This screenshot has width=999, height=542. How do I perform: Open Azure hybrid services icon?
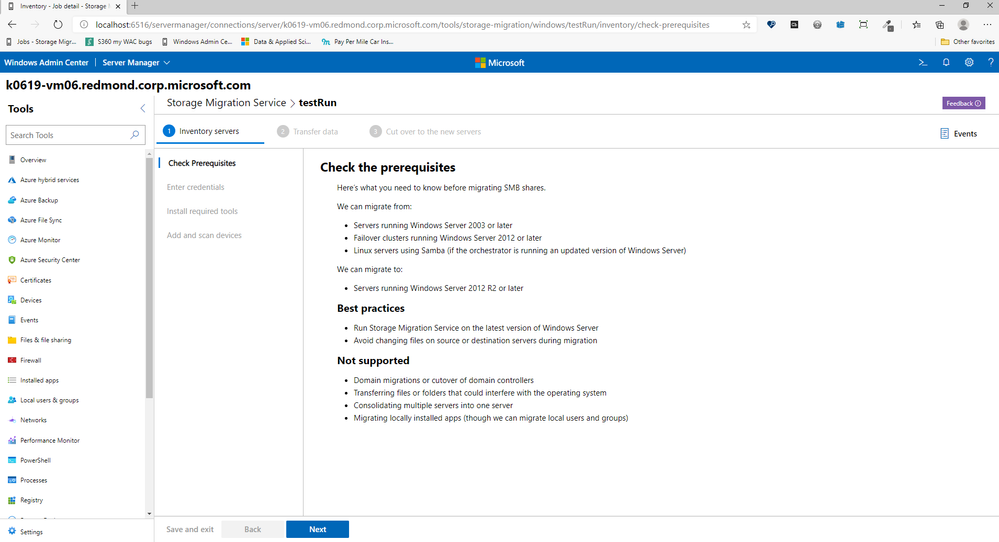pyautogui.click(x=11, y=180)
